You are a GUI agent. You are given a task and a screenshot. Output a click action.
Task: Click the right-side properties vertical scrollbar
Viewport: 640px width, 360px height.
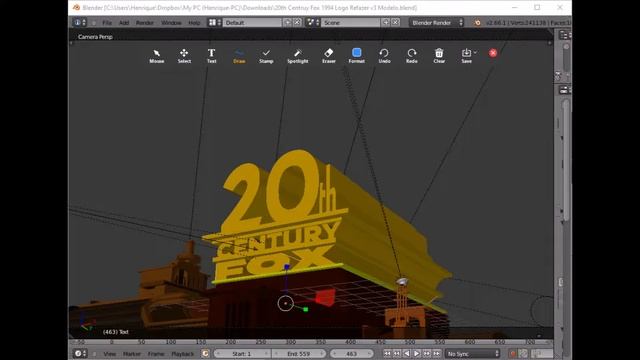pyautogui.click(x=565, y=161)
